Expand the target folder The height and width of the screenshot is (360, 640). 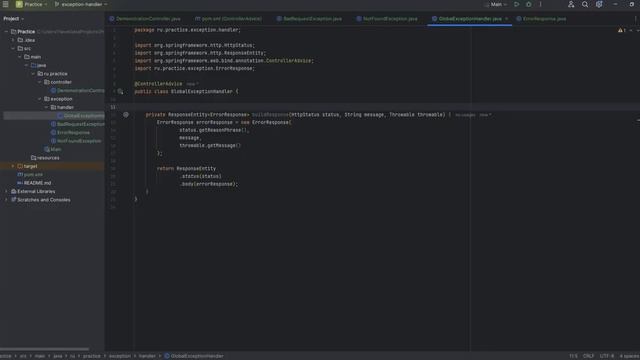[13, 166]
